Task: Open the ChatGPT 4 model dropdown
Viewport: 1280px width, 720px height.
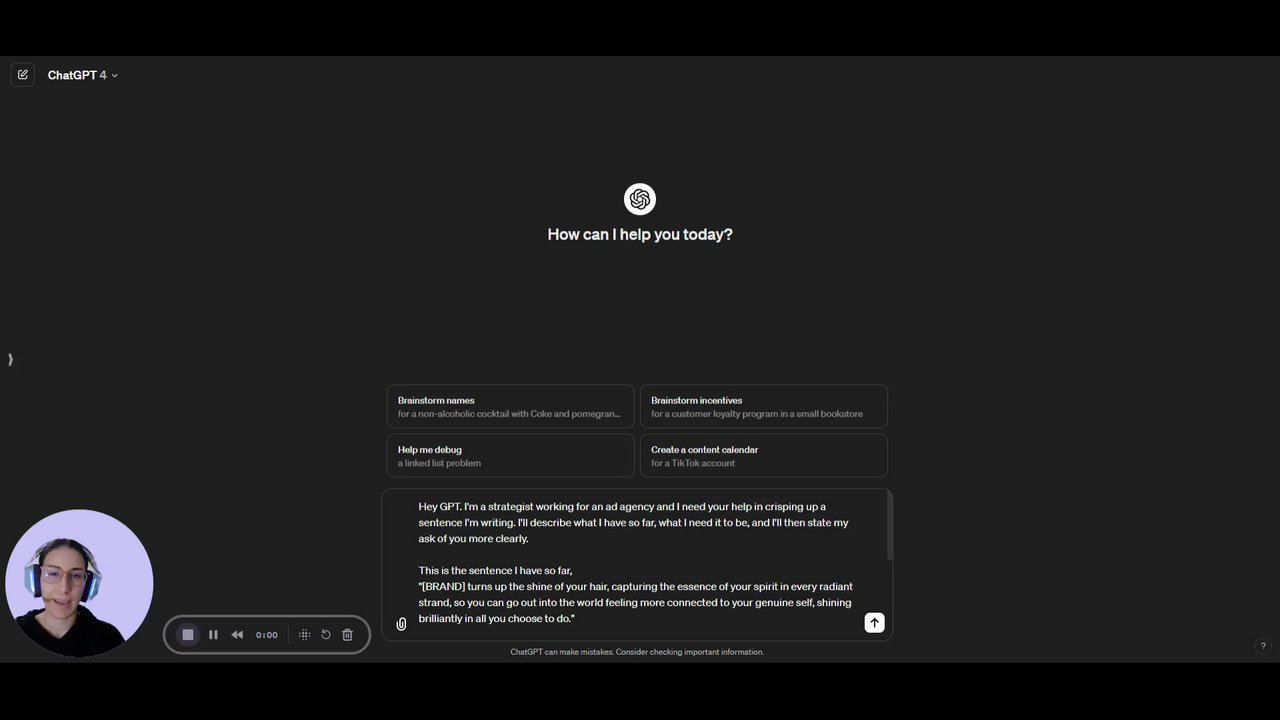Action: tap(82, 75)
